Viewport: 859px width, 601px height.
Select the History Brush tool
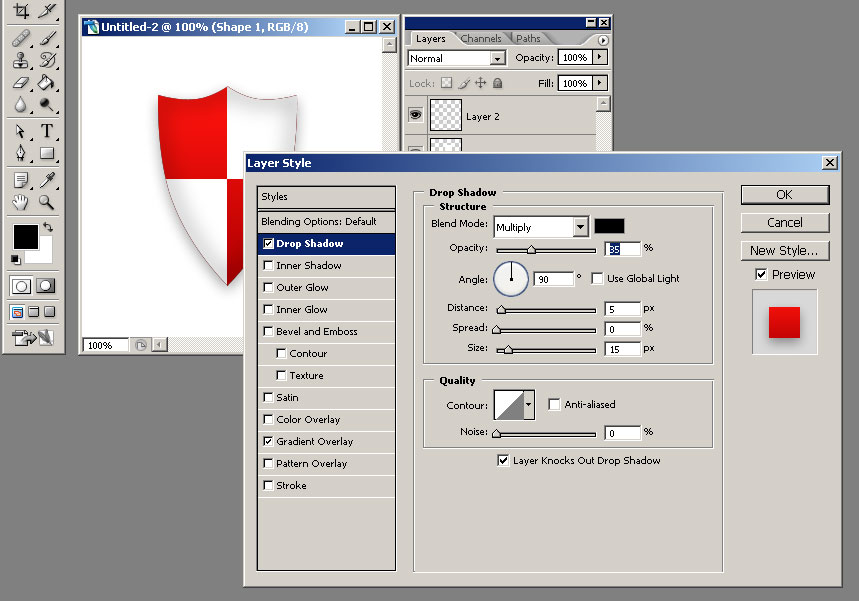[x=47, y=60]
